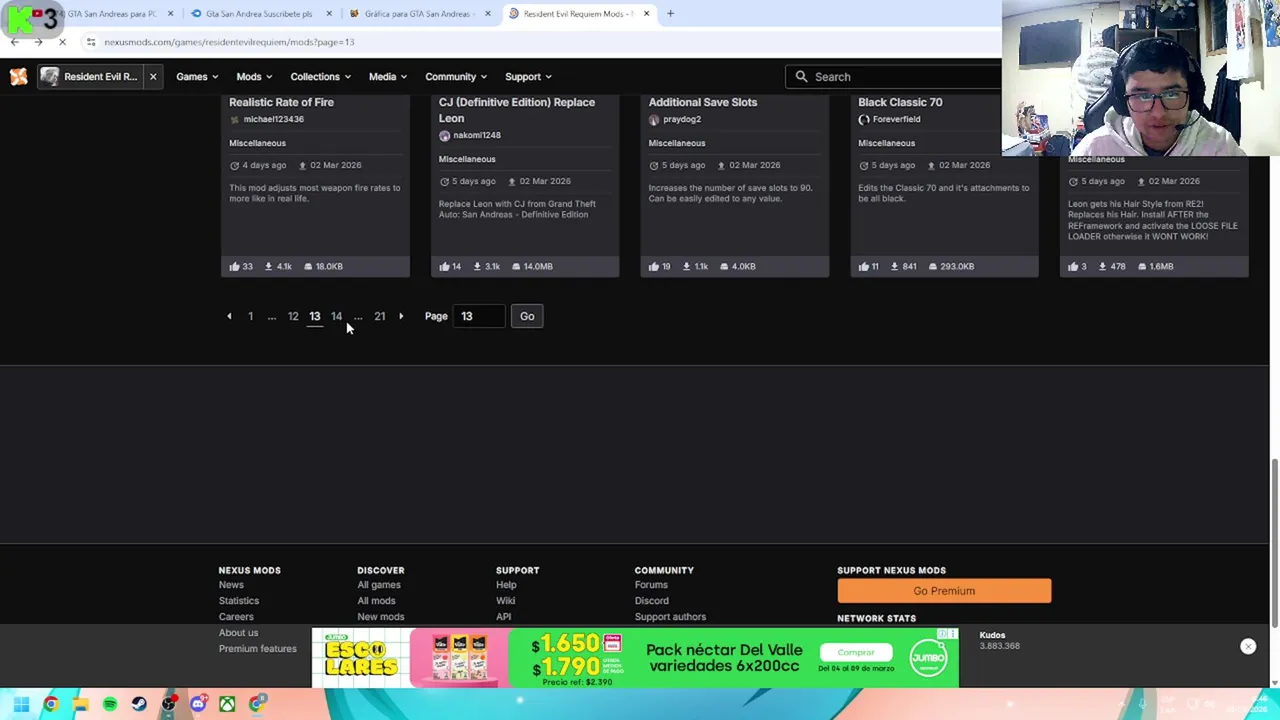Expand the Community dropdown menu
Viewport: 1280px width, 720px height.
457,77
